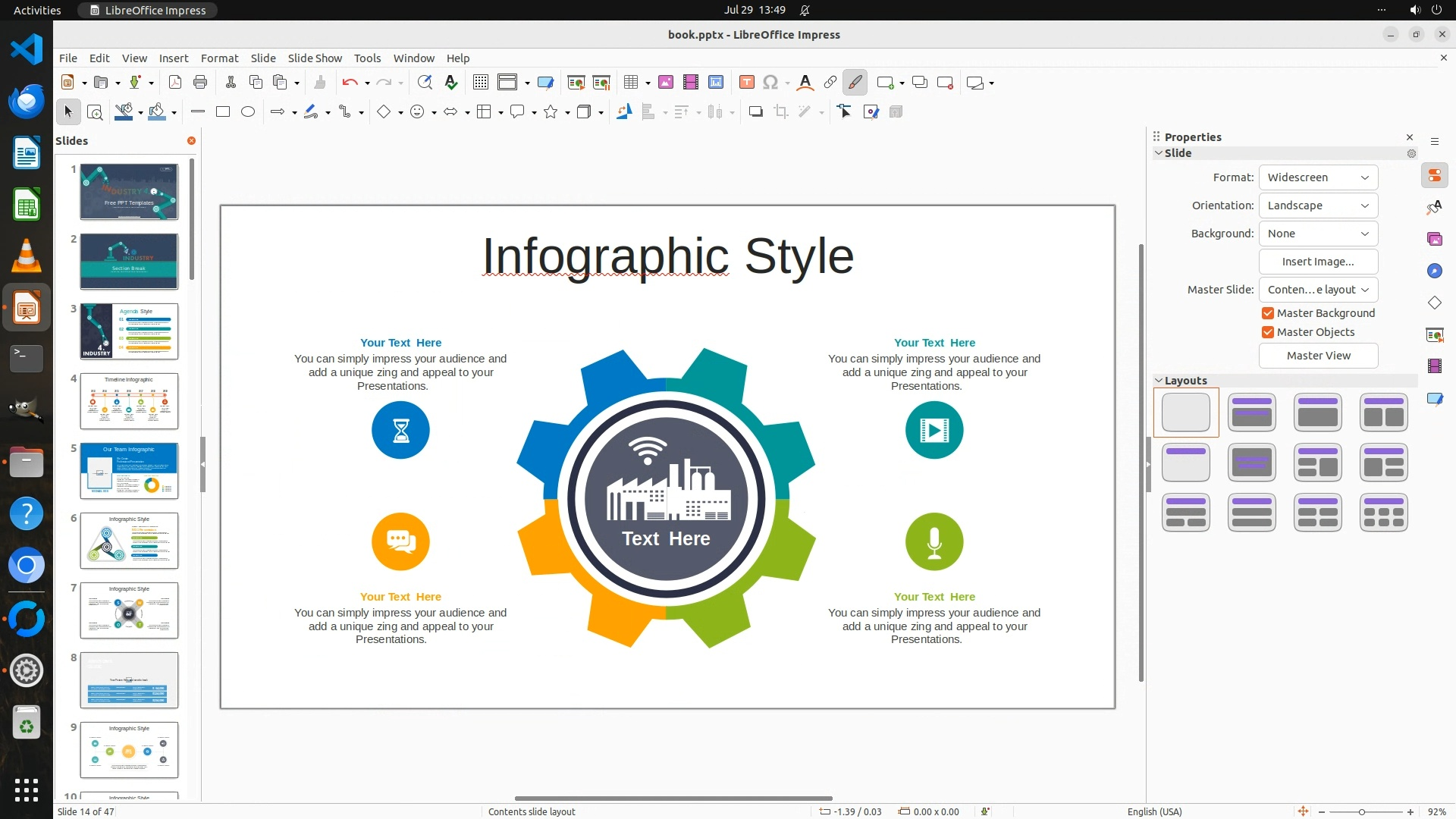Click the Insert Image toolbar icon
The image size is (1456, 819).
pyautogui.click(x=666, y=83)
